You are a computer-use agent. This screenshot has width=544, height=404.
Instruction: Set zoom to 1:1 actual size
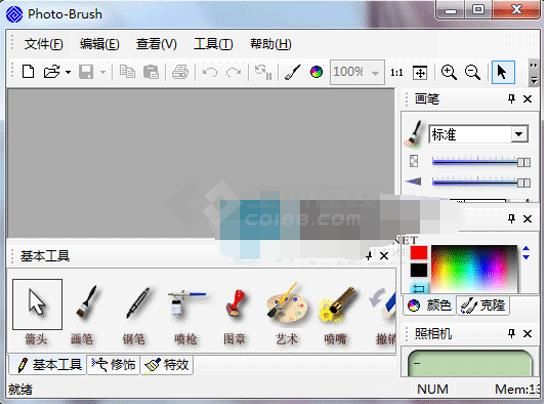pyautogui.click(x=397, y=73)
